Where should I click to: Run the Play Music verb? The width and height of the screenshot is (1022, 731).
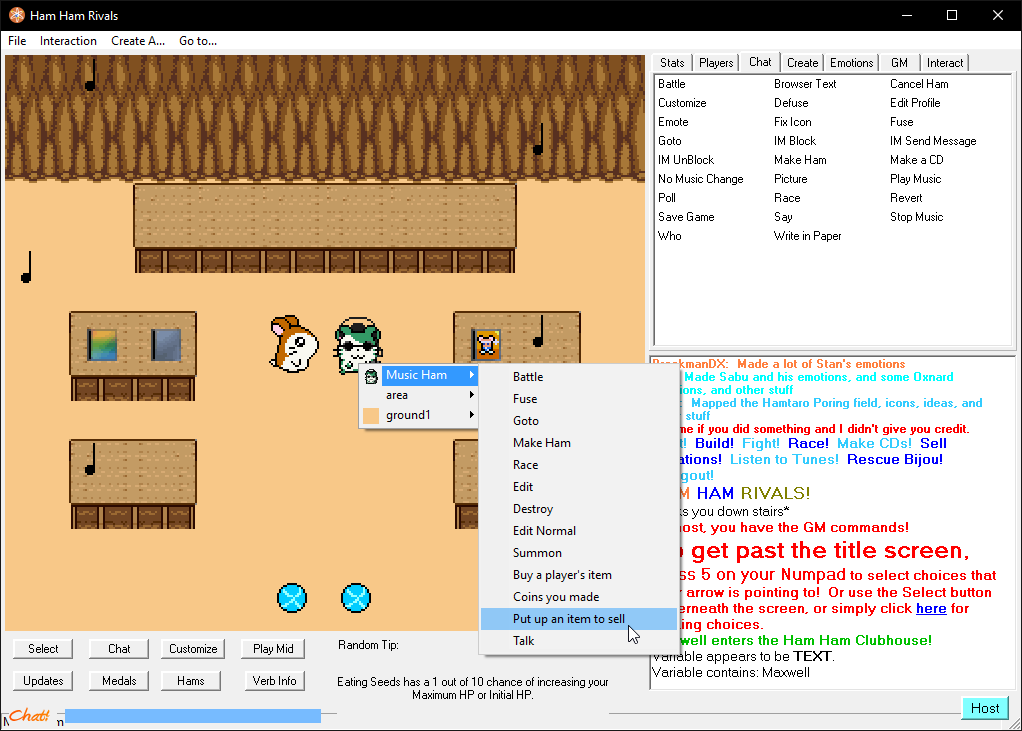(x=916, y=179)
